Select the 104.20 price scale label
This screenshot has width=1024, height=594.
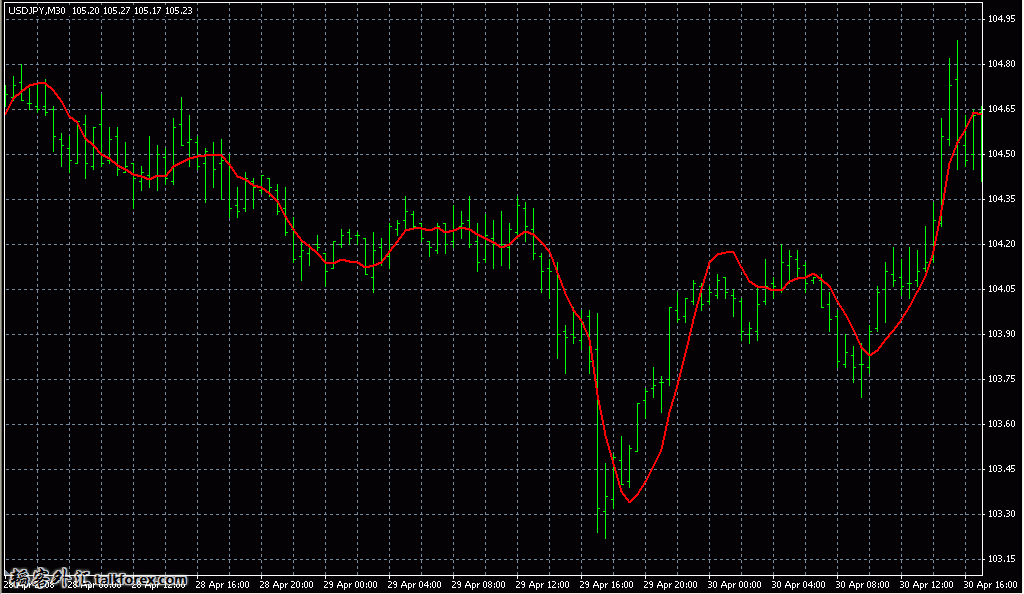click(1002, 244)
